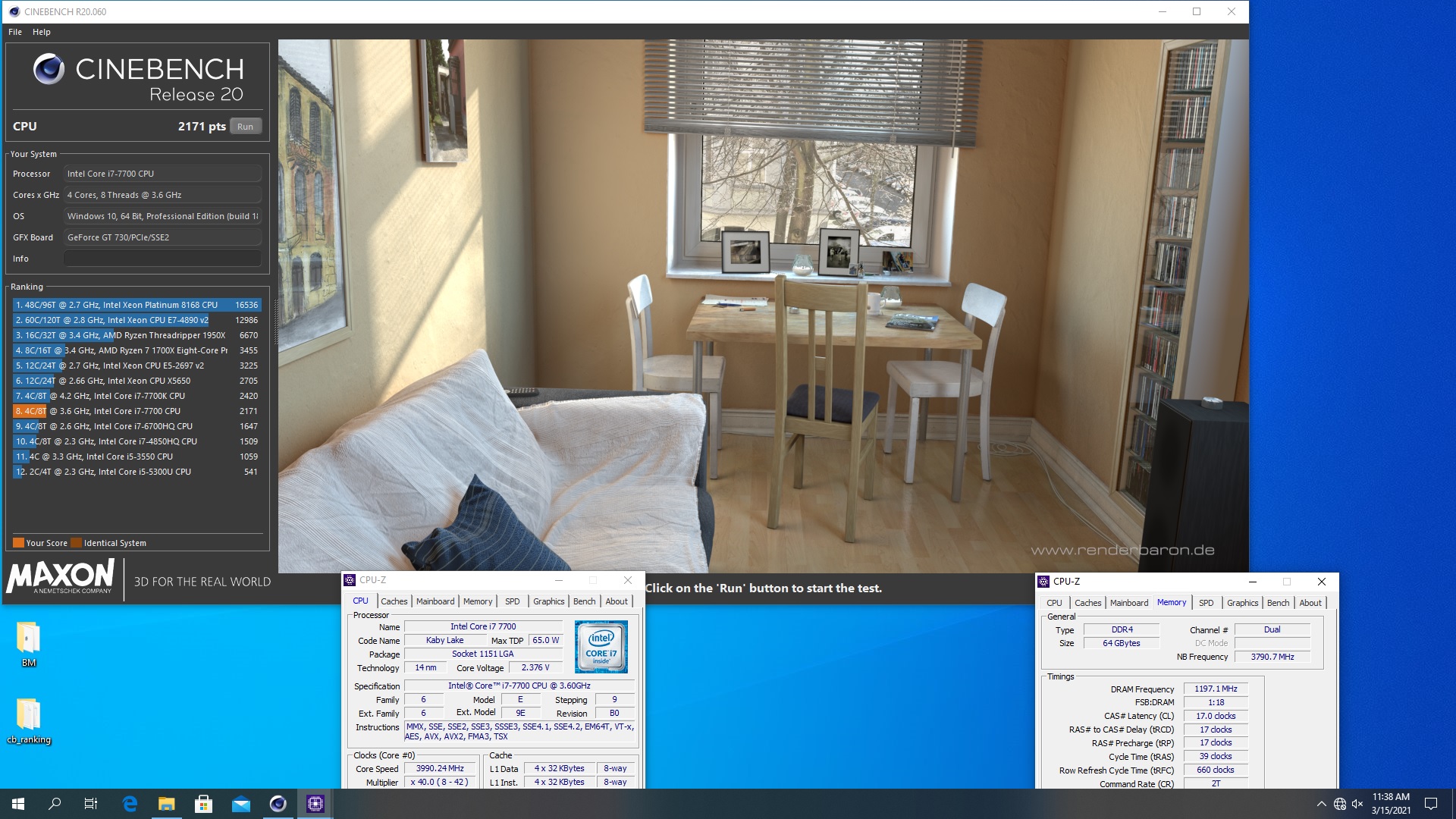Select Caches tab in right CPU-Z window

pyautogui.click(x=1087, y=603)
